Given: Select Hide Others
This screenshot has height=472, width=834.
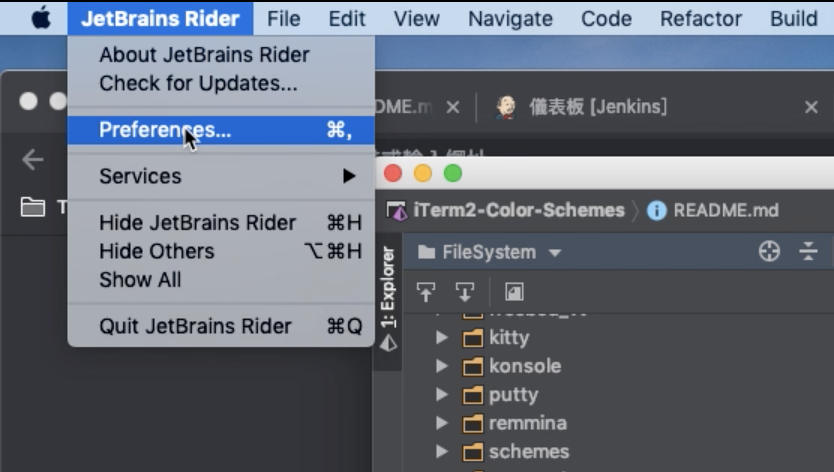Looking at the screenshot, I should pyautogui.click(x=221, y=251).
